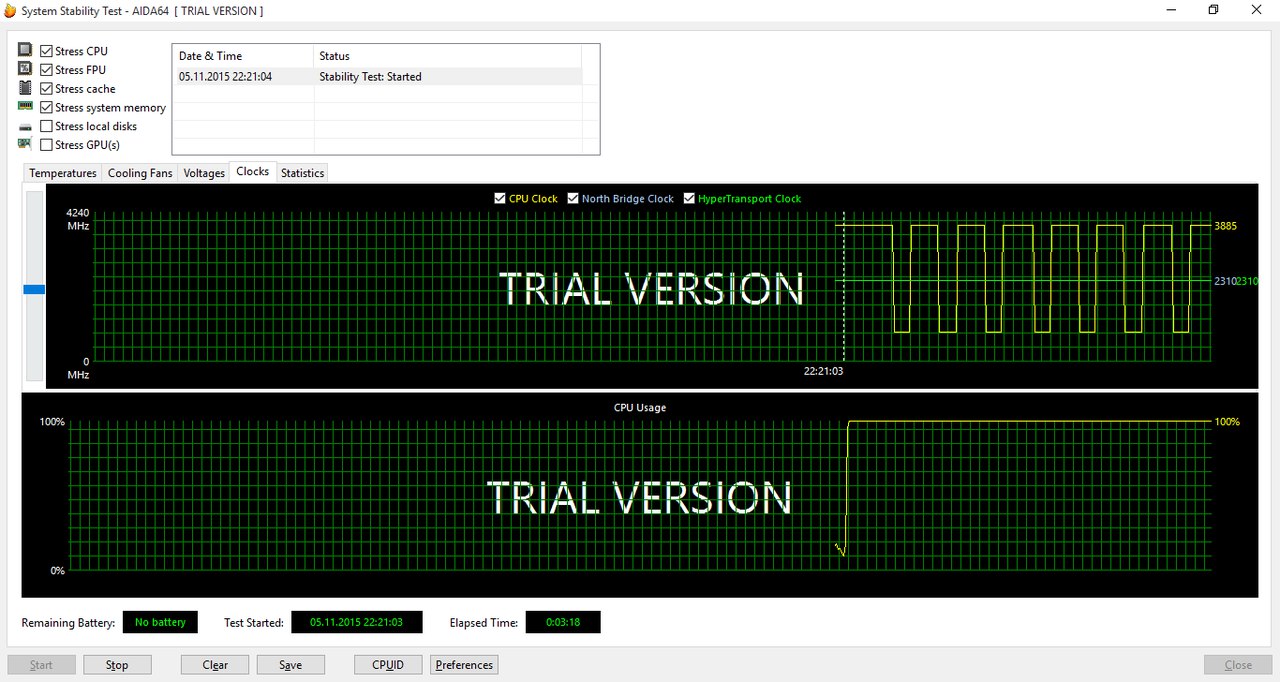The width and height of the screenshot is (1280, 682).
Task: Click the Clear button
Action: 215,665
